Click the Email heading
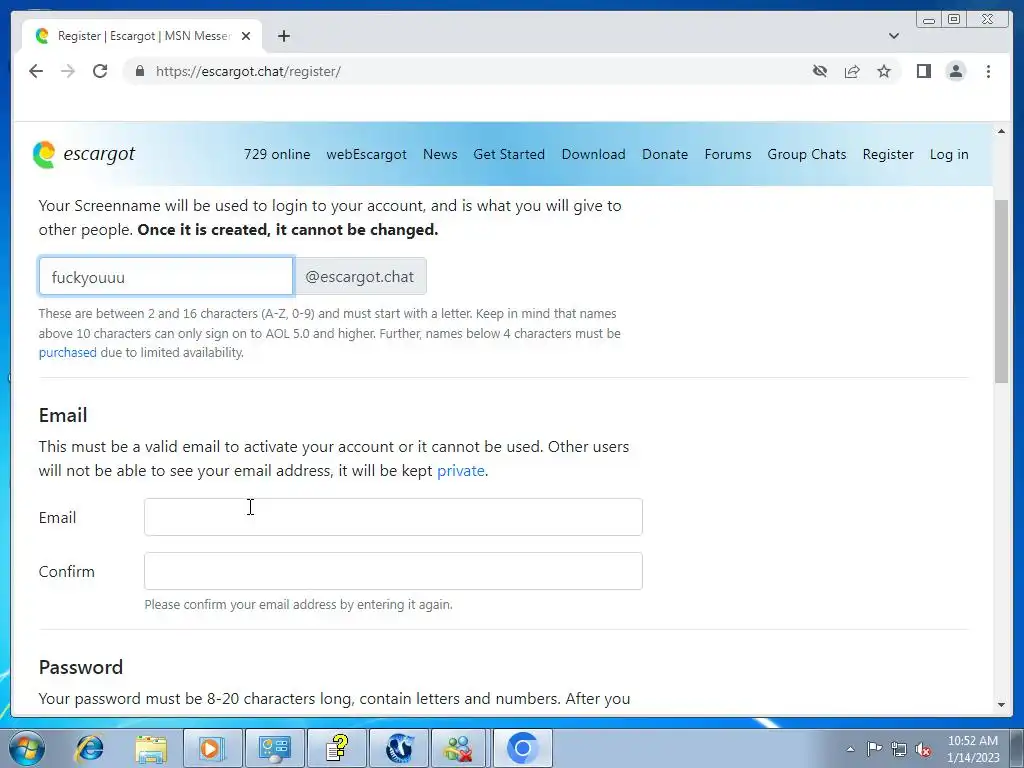Image resolution: width=1024 pixels, height=768 pixels. pyautogui.click(x=63, y=415)
